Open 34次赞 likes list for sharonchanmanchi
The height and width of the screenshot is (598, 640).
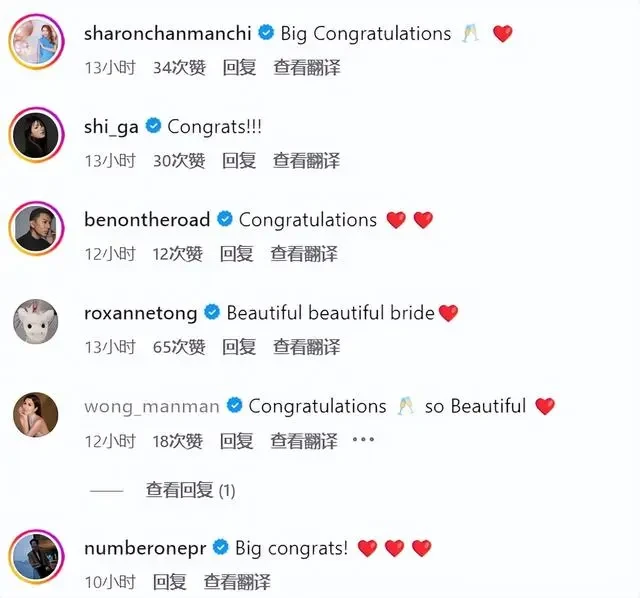point(179,67)
